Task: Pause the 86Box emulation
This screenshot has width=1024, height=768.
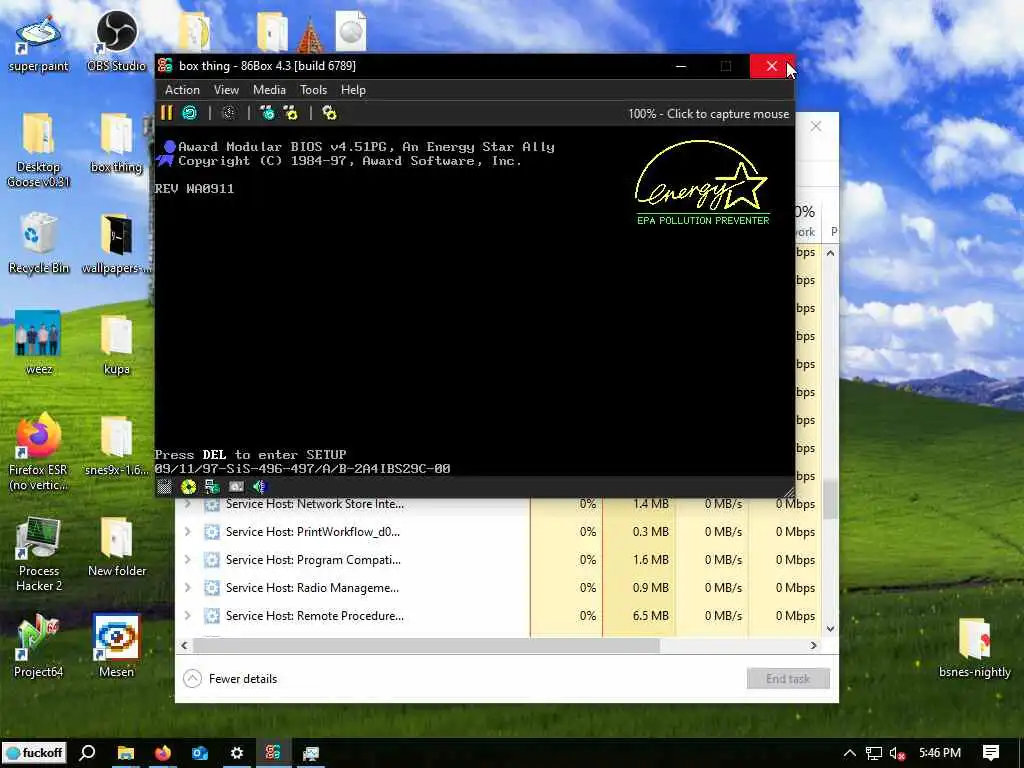Action: [167, 113]
